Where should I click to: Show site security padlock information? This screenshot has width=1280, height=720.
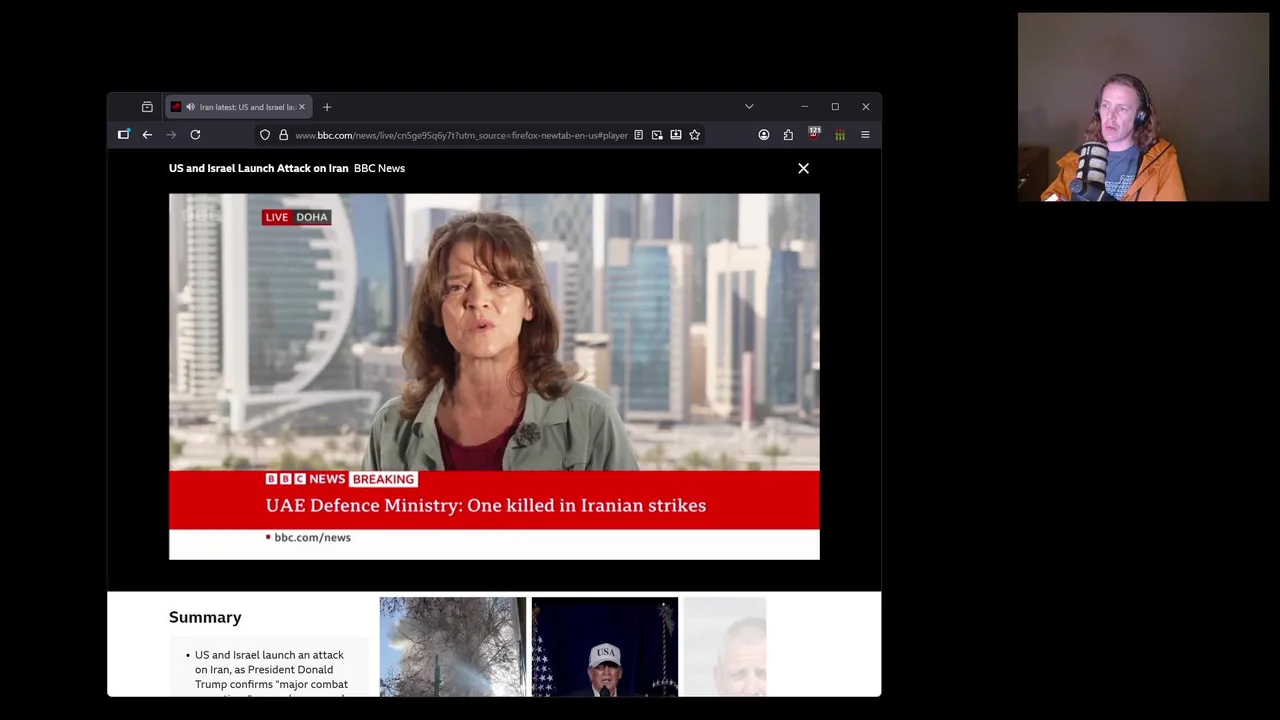click(283, 135)
